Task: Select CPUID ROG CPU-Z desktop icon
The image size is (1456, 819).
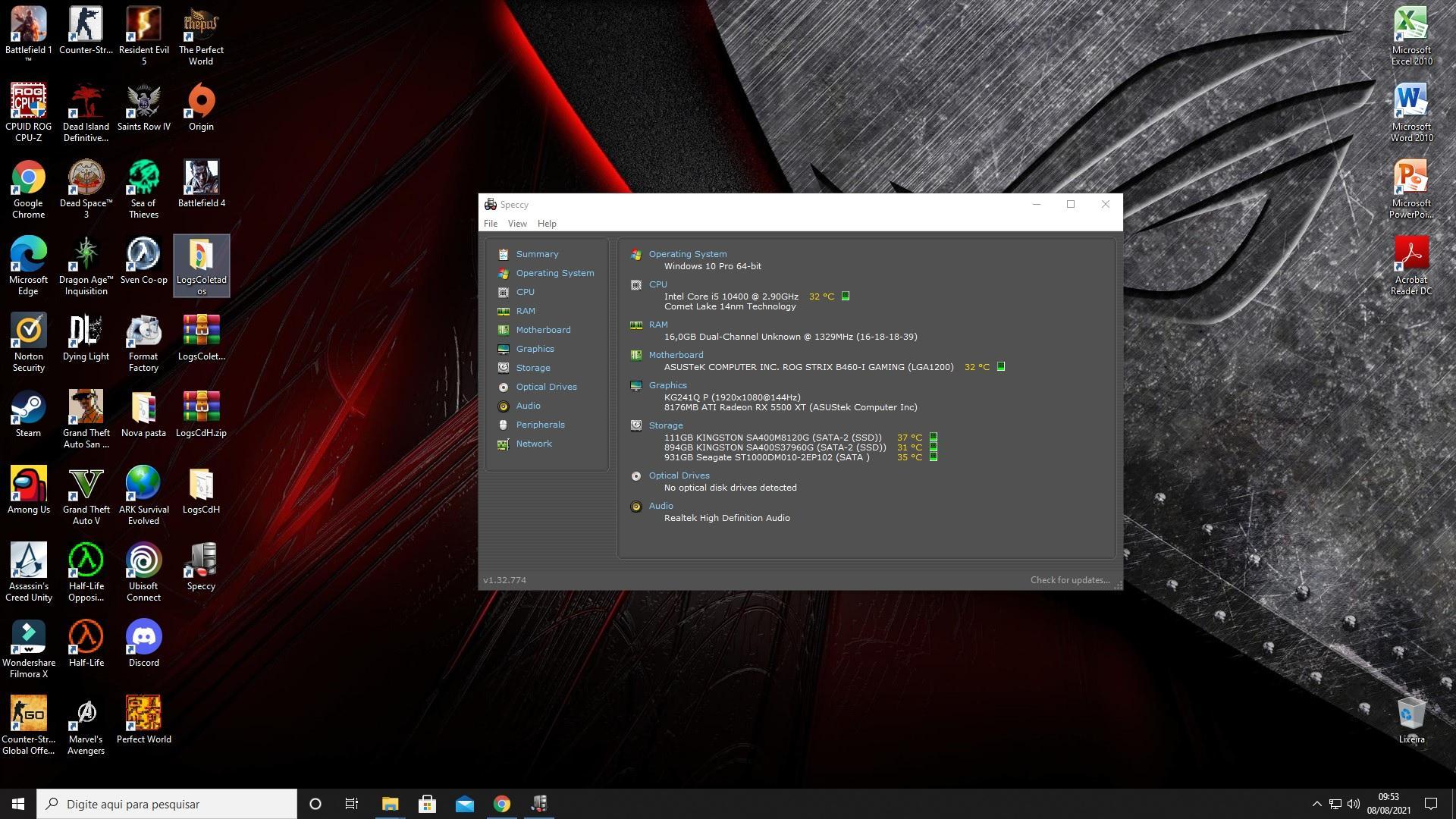Action: (x=29, y=111)
